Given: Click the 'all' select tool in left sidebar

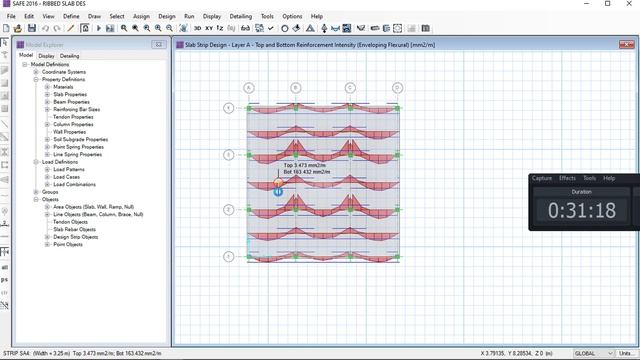Looking at the screenshot, I should point(4,267).
